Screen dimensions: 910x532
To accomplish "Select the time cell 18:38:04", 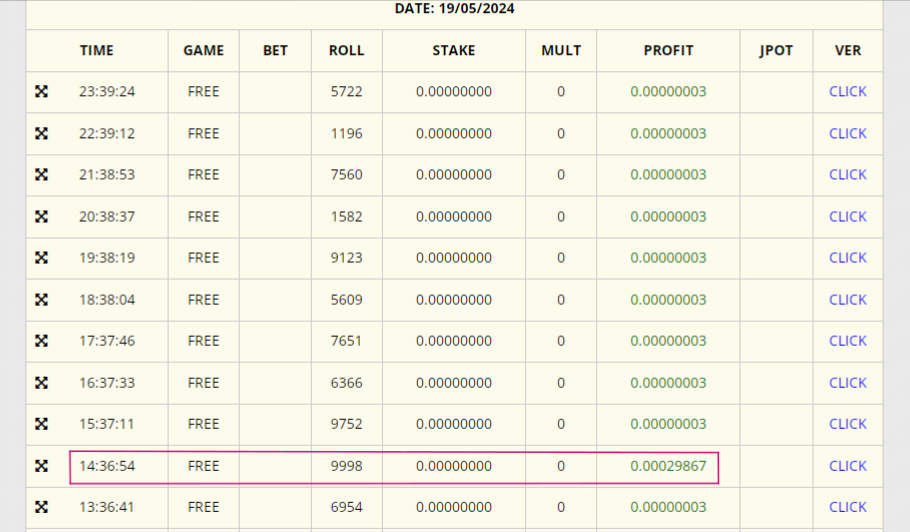I will coord(107,299).
